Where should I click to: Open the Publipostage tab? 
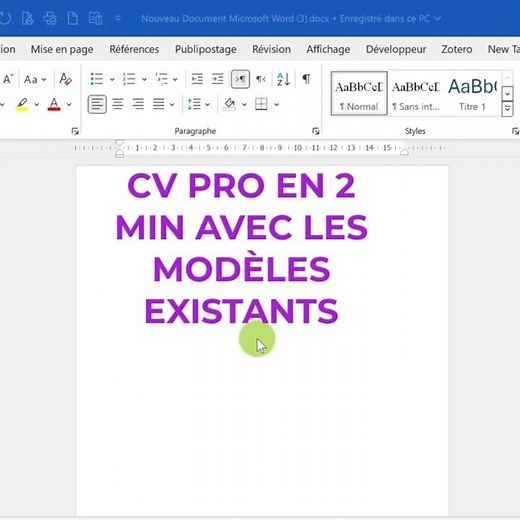pos(206,49)
